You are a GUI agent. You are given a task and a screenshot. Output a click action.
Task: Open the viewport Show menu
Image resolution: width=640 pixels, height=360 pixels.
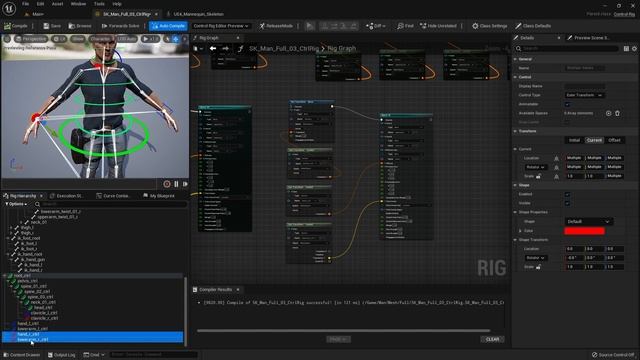click(78, 39)
